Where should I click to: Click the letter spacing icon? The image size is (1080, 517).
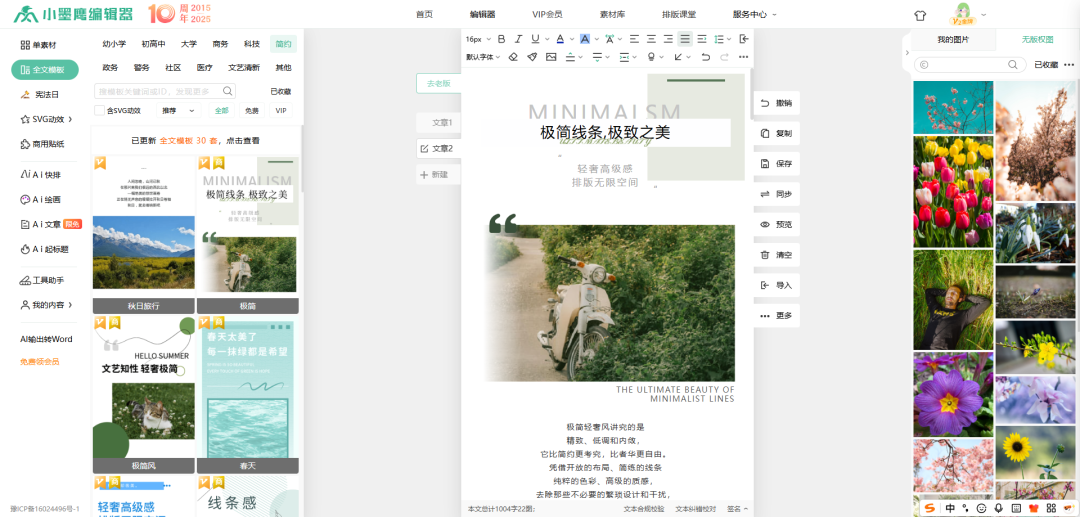click(610, 39)
